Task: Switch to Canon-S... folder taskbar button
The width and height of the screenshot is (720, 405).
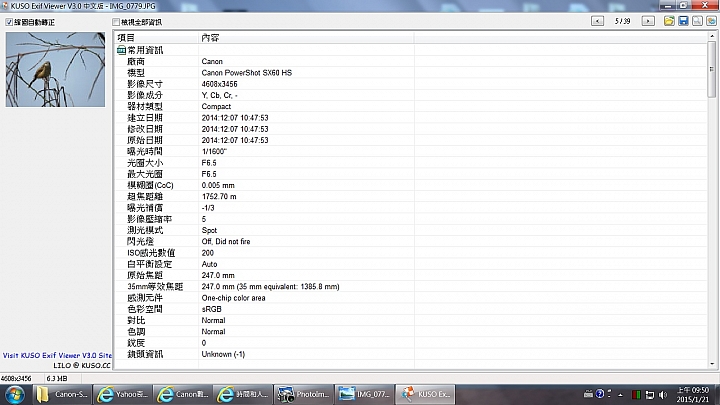Action: 62,394
